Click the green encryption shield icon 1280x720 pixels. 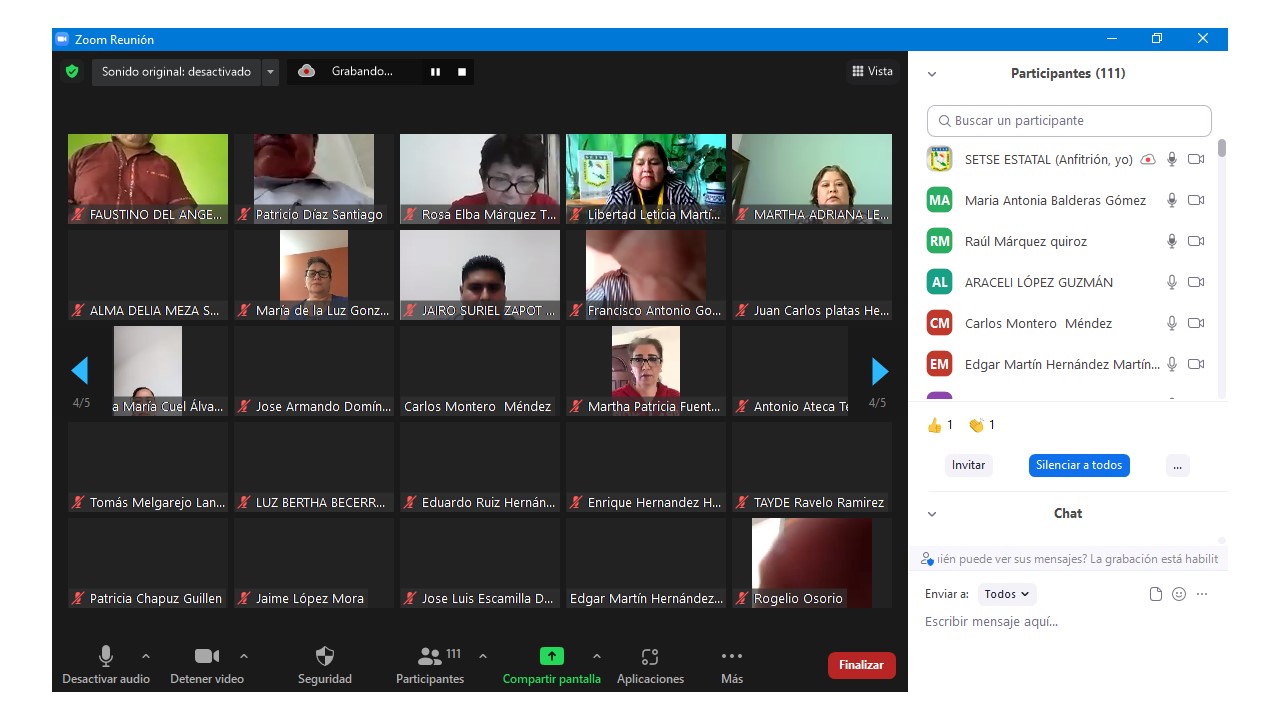point(72,71)
